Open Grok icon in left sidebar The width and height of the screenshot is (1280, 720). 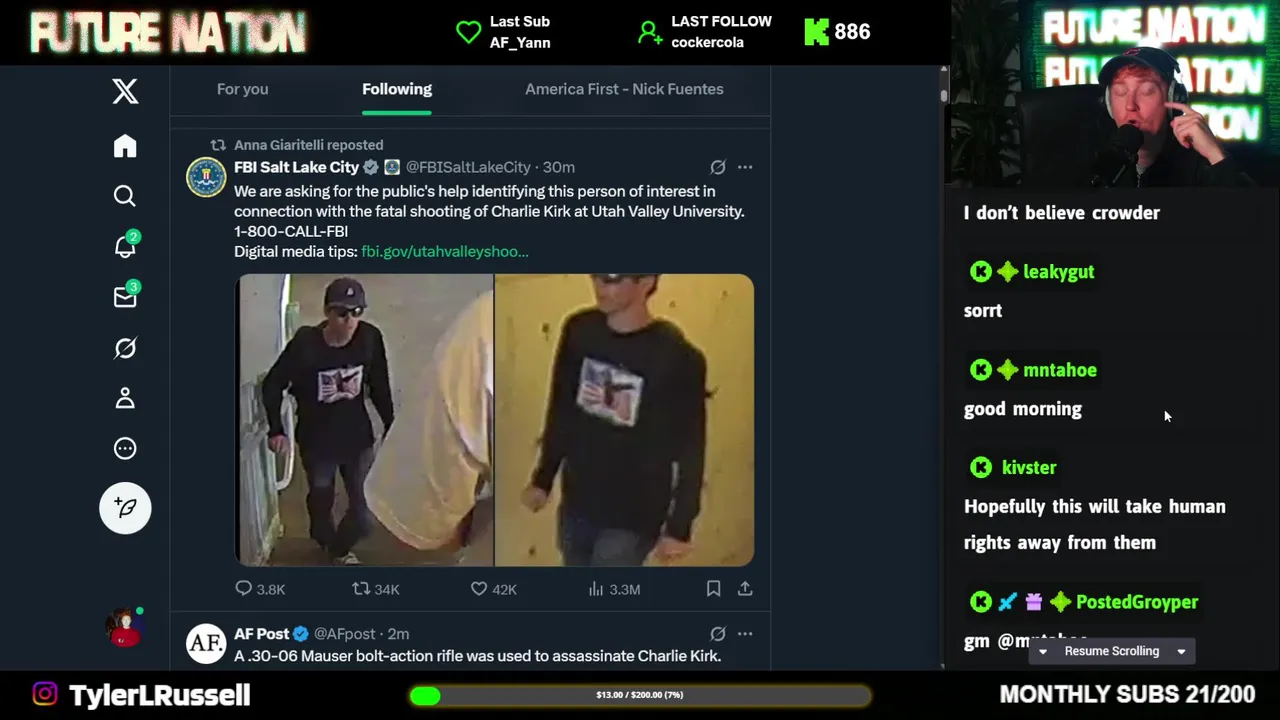coord(125,348)
